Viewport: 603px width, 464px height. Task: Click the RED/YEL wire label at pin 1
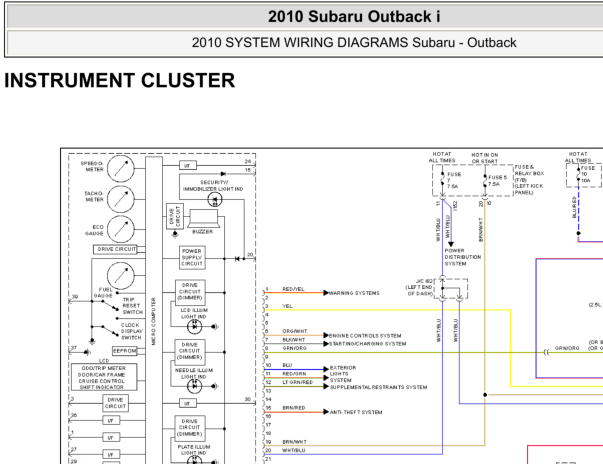[x=293, y=289]
